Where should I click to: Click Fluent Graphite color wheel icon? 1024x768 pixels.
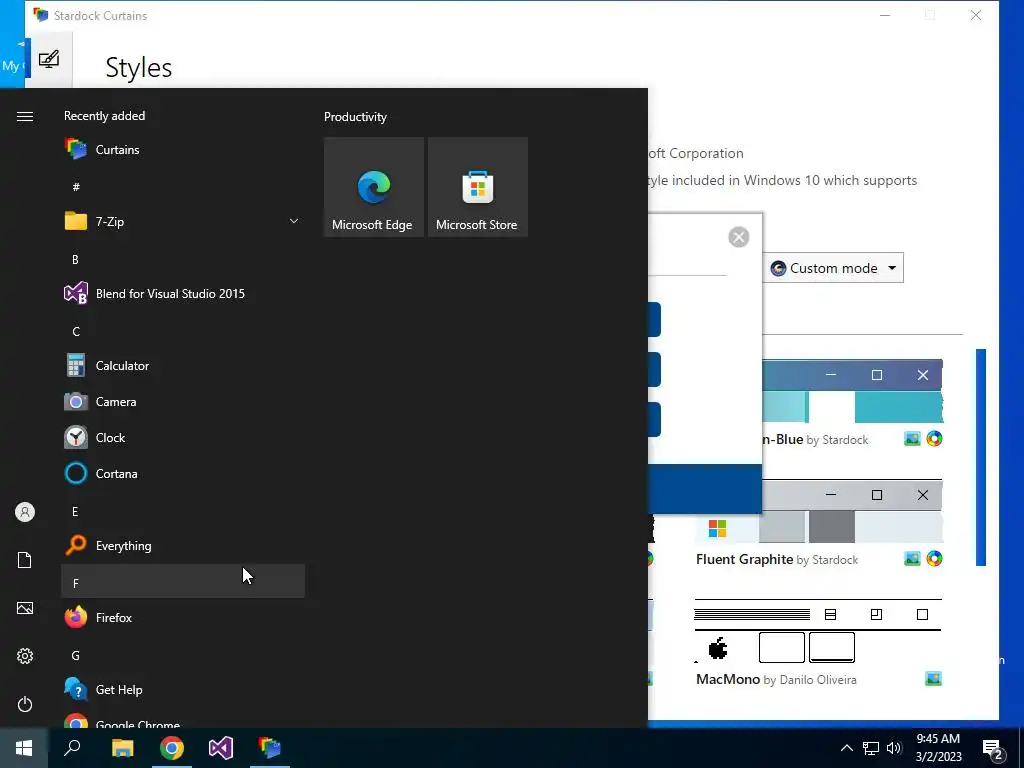pyautogui.click(x=935, y=559)
